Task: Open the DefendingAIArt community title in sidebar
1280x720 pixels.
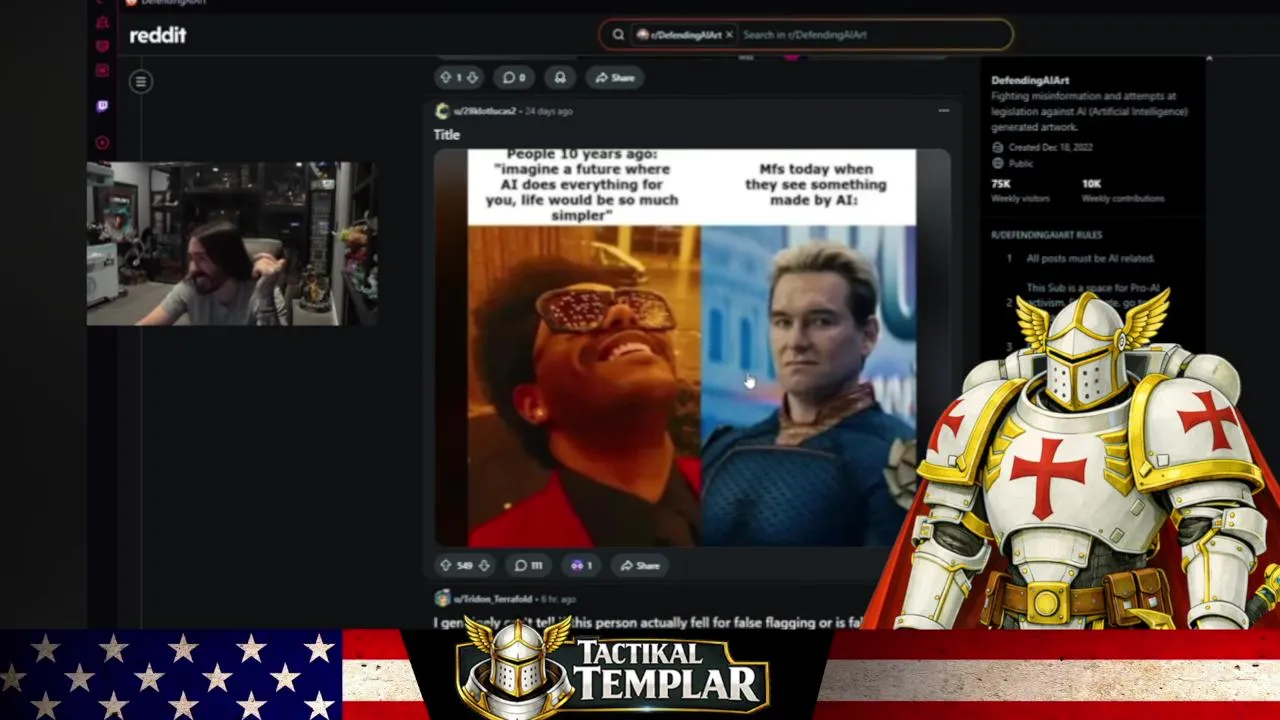Action: coord(1031,80)
